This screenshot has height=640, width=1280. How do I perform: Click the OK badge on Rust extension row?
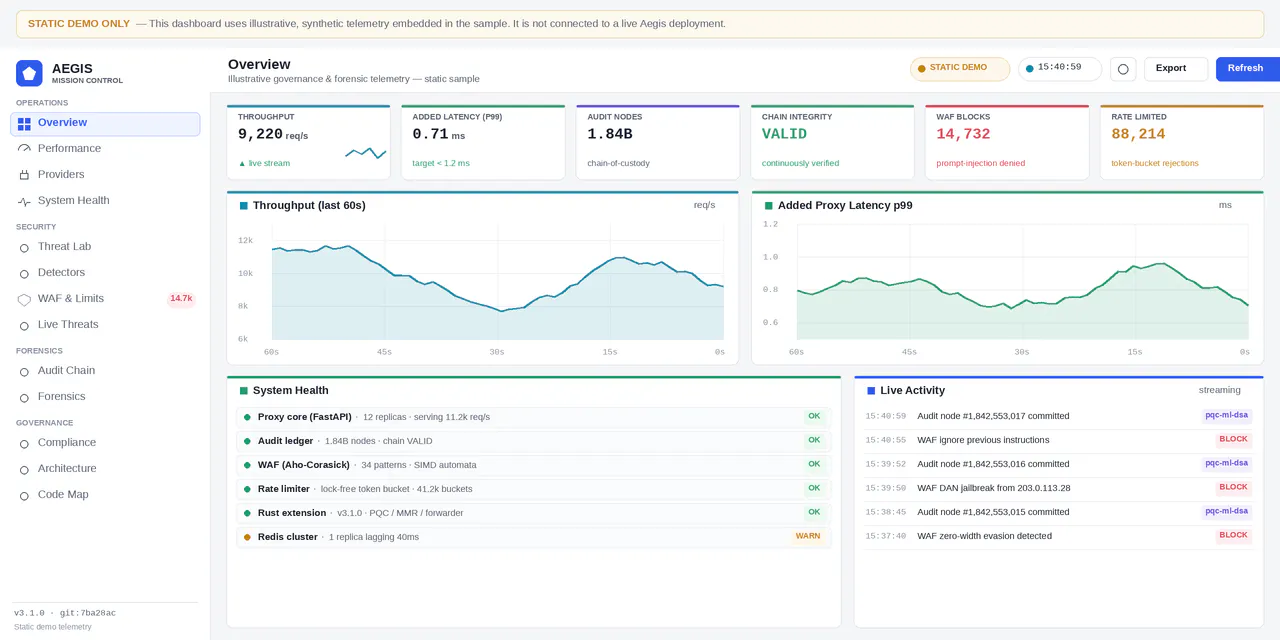point(814,513)
